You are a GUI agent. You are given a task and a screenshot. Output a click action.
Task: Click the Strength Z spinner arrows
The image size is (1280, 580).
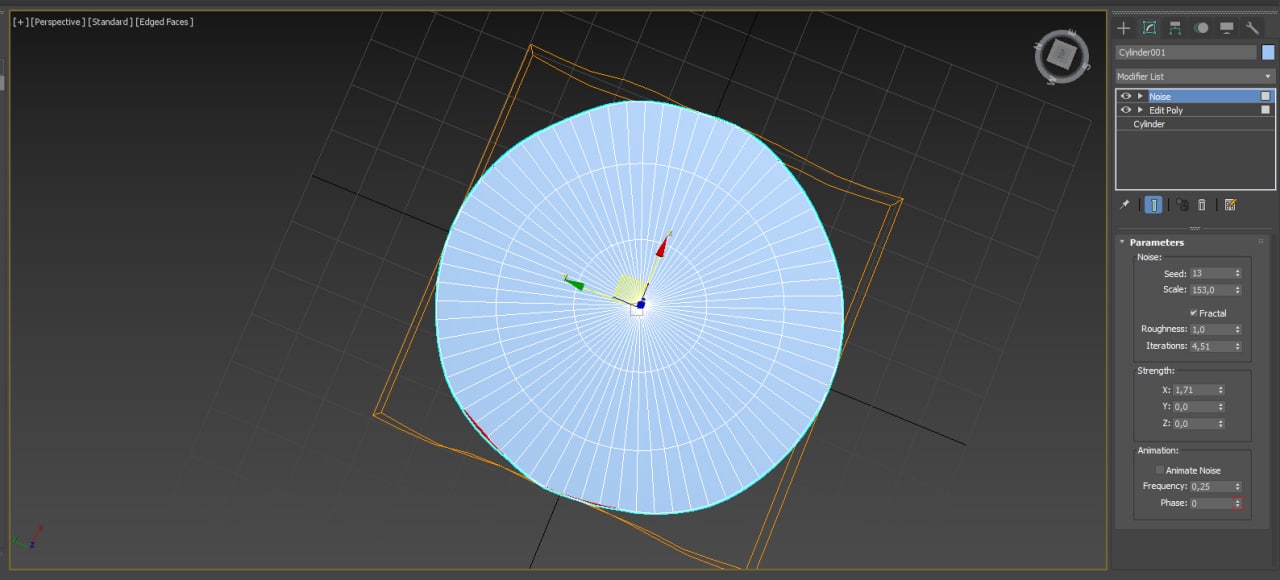coord(1221,424)
